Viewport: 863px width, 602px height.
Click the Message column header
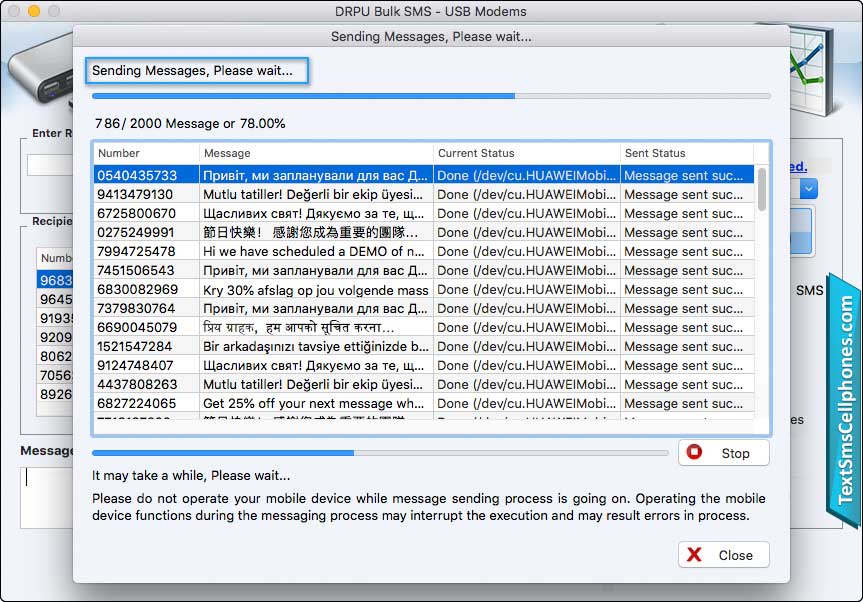tap(316, 153)
